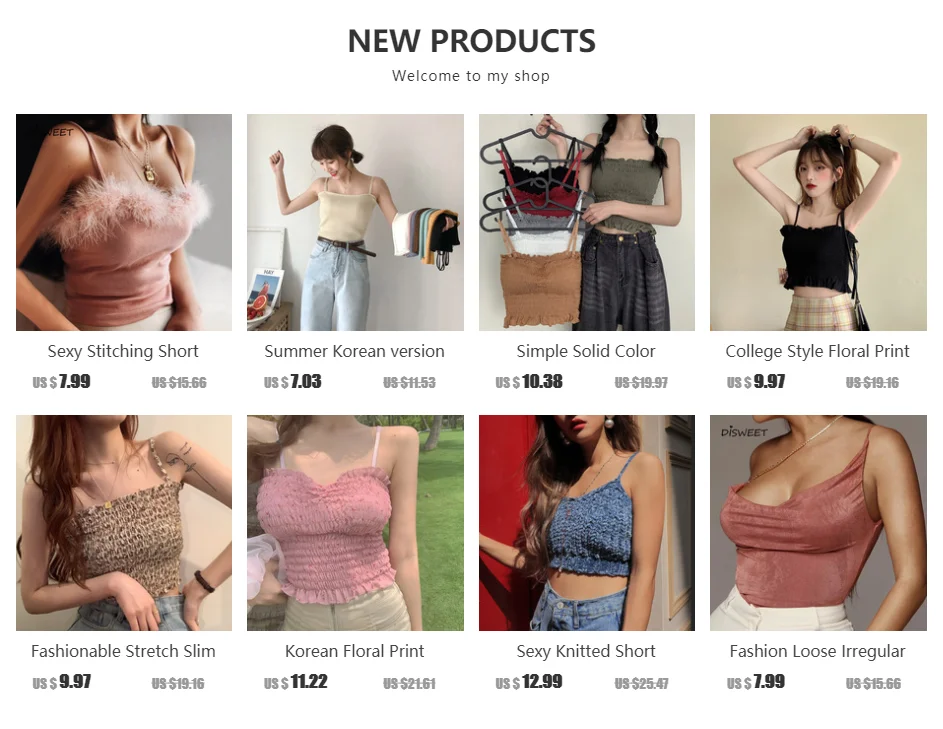Click the US $12.99 sale price
The height and width of the screenshot is (729, 943).
[x=529, y=682]
